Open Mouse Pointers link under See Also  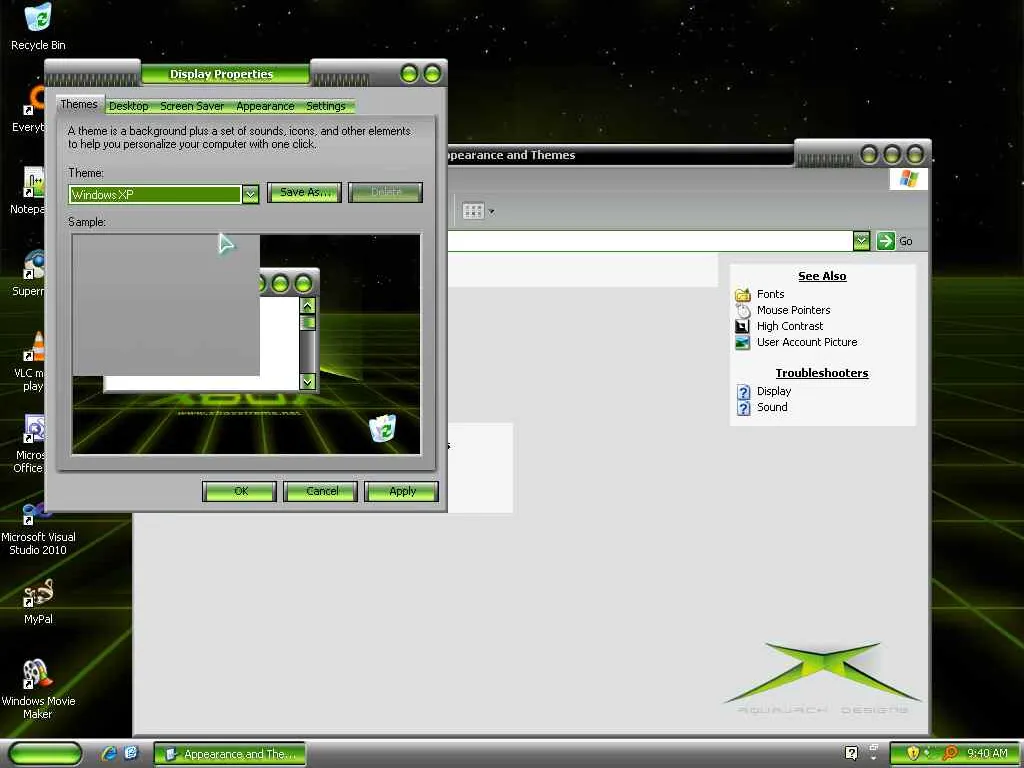(x=793, y=310)
